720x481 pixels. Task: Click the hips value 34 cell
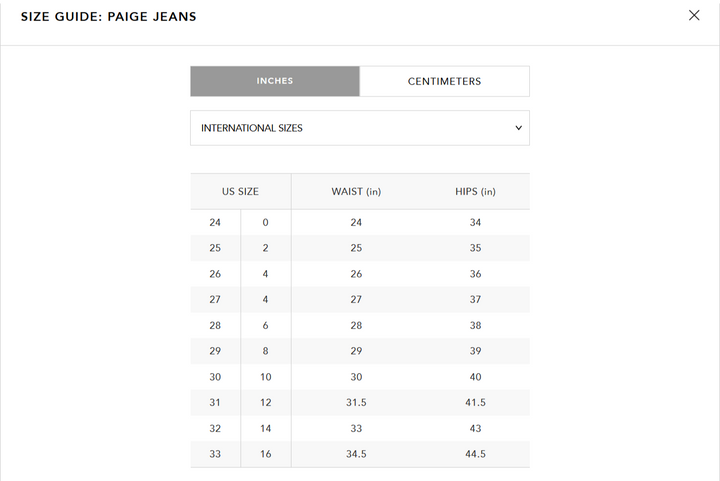point(475,222)
